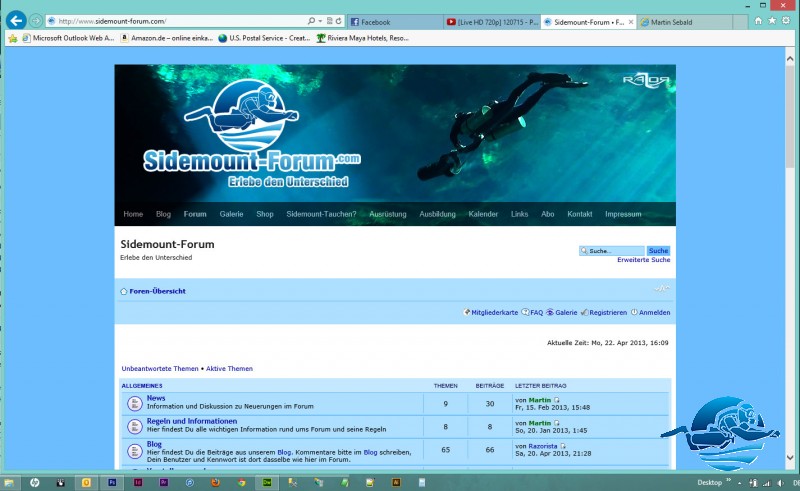Click the search magnifier in the address bar
The image size is (800, 491).
(x=311, y=21)
